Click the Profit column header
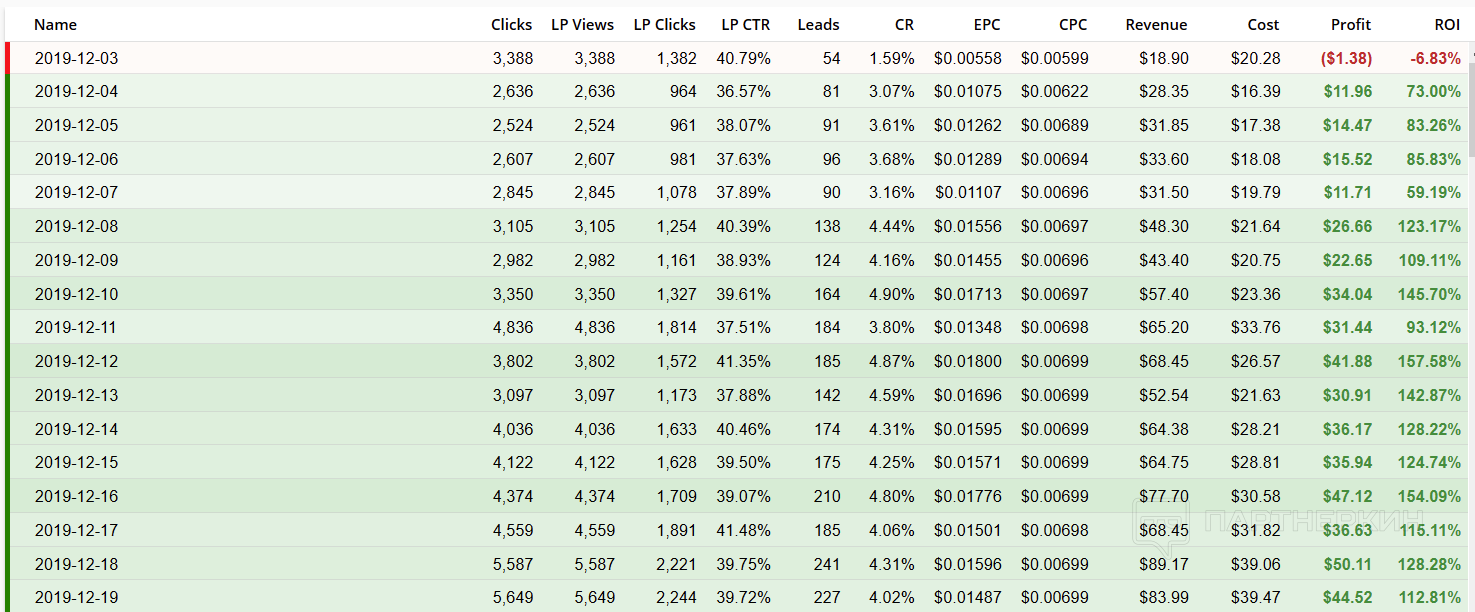This screenshot has height=612, width=1475. (x=1351, y=25)
